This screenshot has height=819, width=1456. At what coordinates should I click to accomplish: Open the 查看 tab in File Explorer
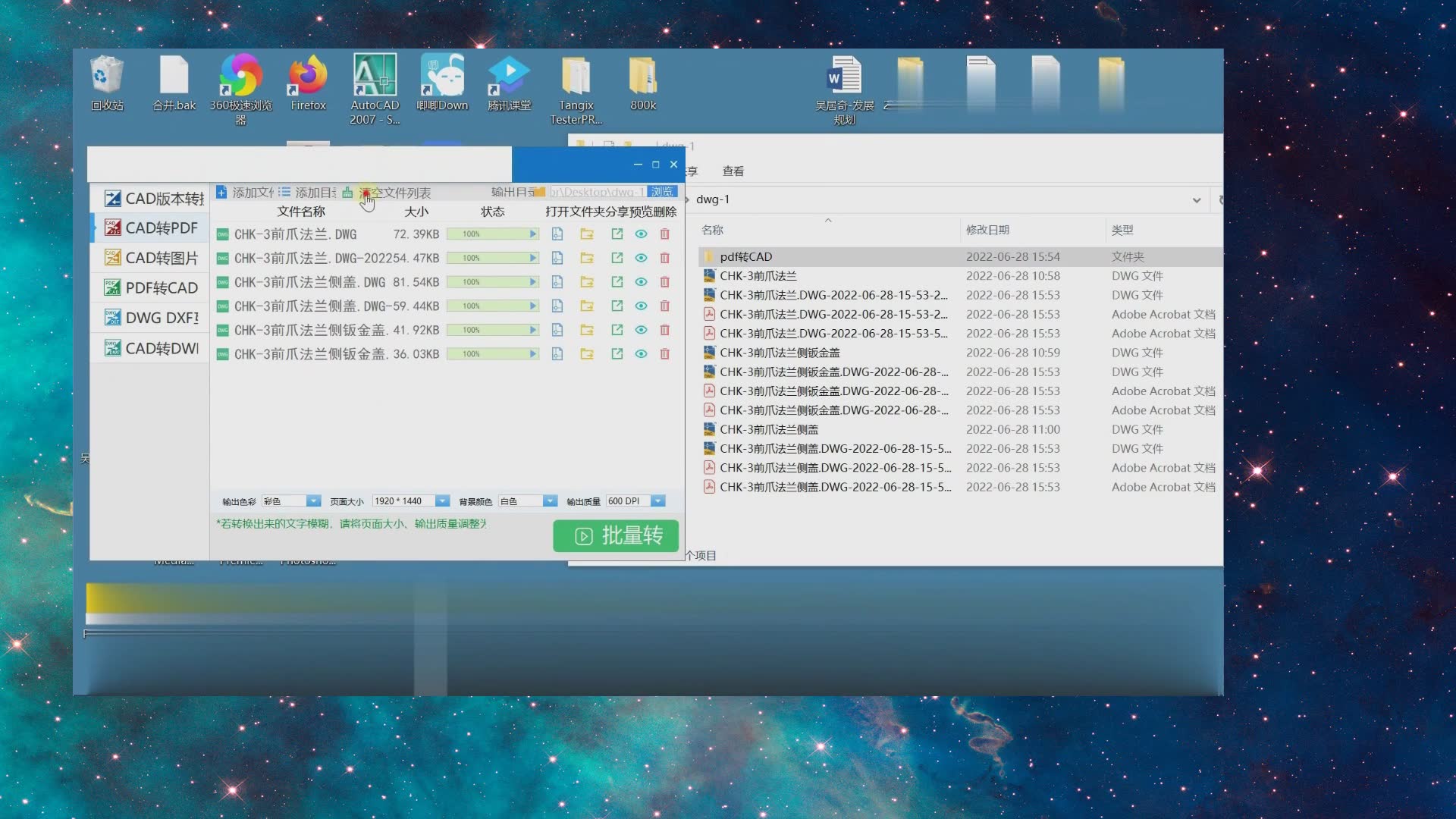pyautogui.click(x=733, y=171)
